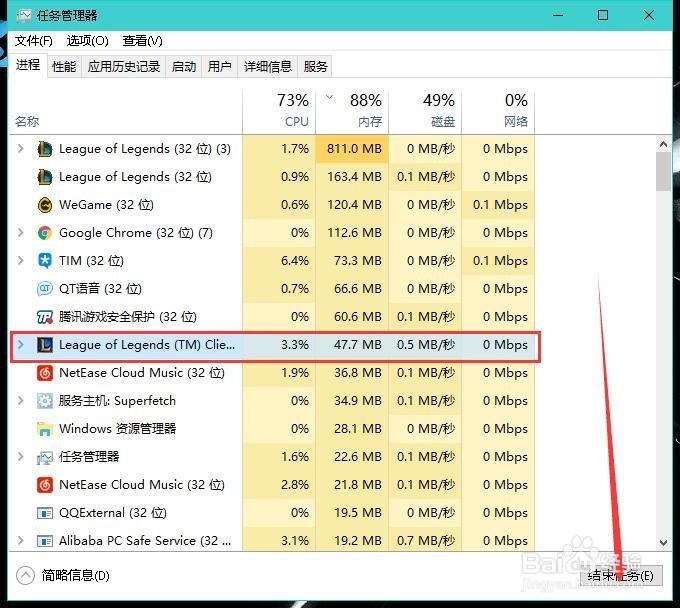Screen dimensions: 680x608
Task: Select the QT语音 (32 位) row
Action: 272,289
